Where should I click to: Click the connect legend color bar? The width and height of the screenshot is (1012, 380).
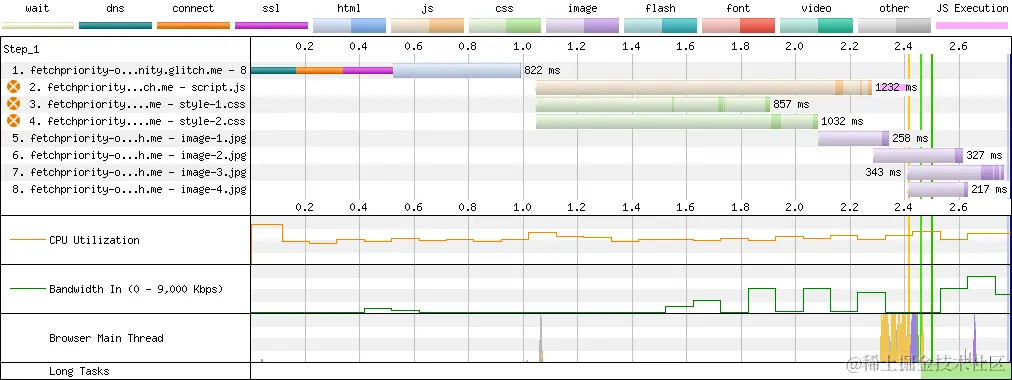point(194,26)
